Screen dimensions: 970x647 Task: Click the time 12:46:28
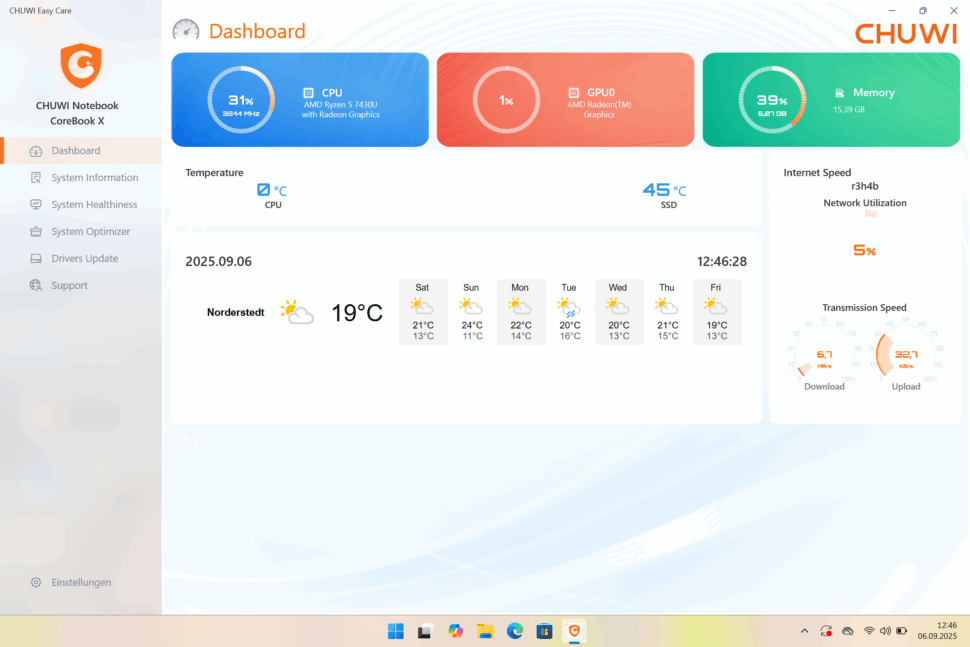coord(722,262)
